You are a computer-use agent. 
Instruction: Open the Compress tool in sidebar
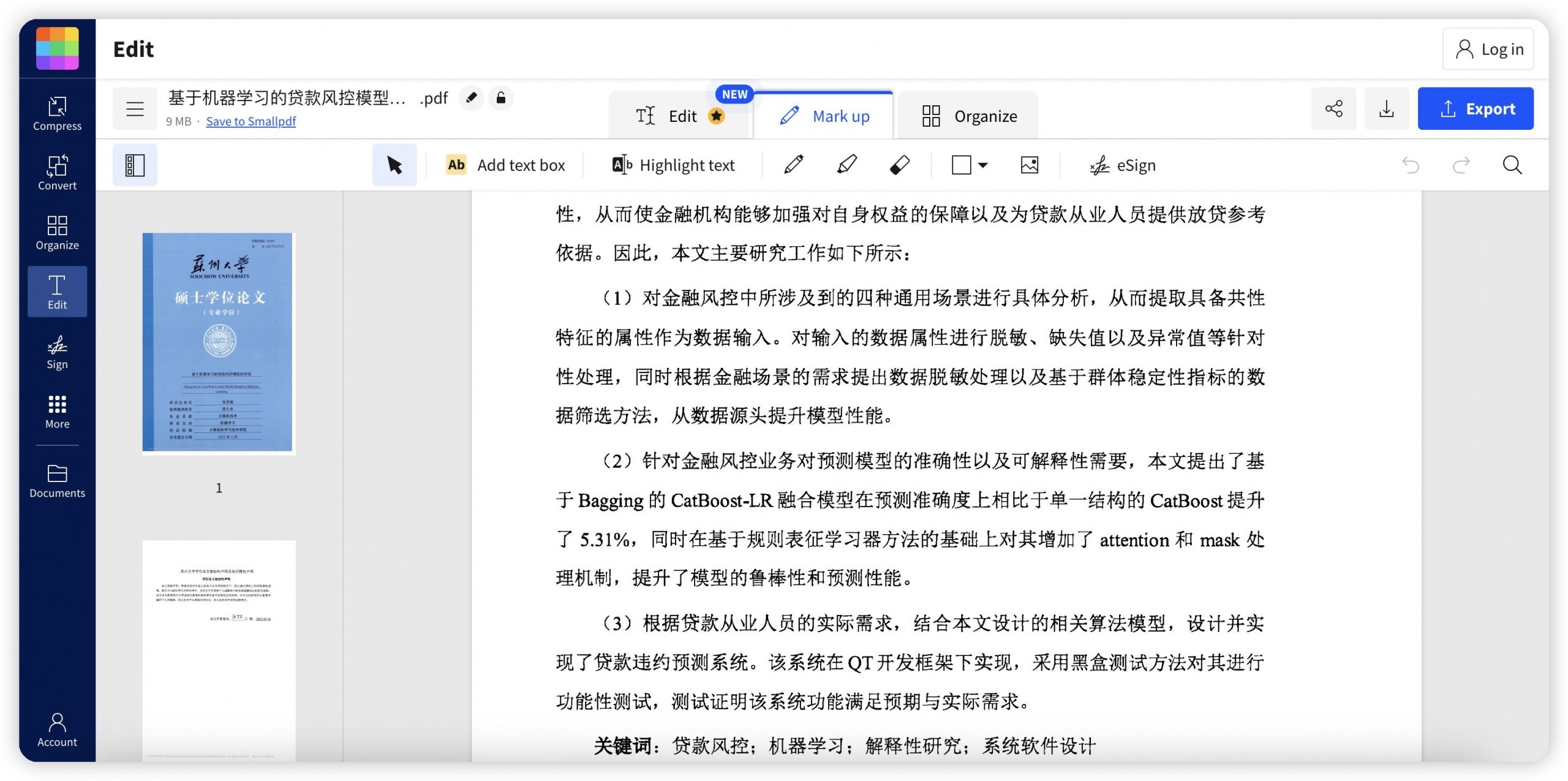pos(57,114)
